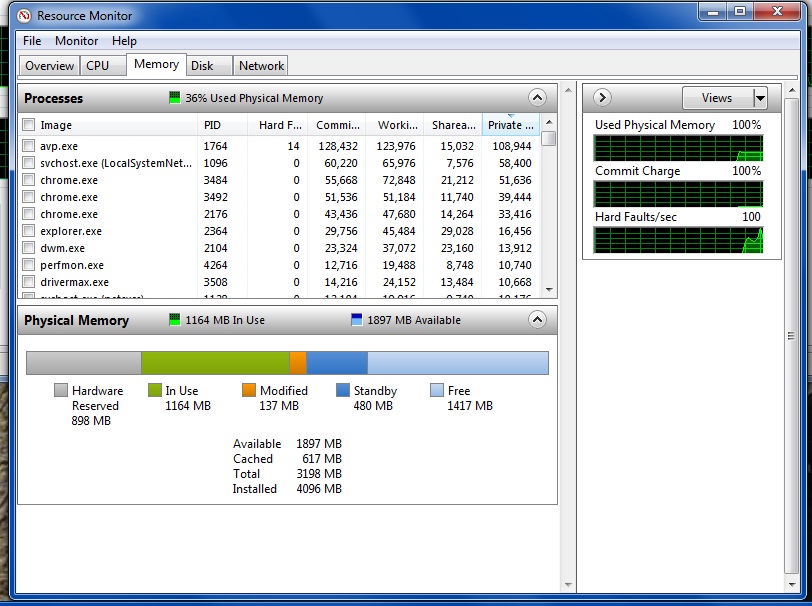Collapse the Physical Memory section chevron
The image size is (812, 606).
click(x=537, y=320)
